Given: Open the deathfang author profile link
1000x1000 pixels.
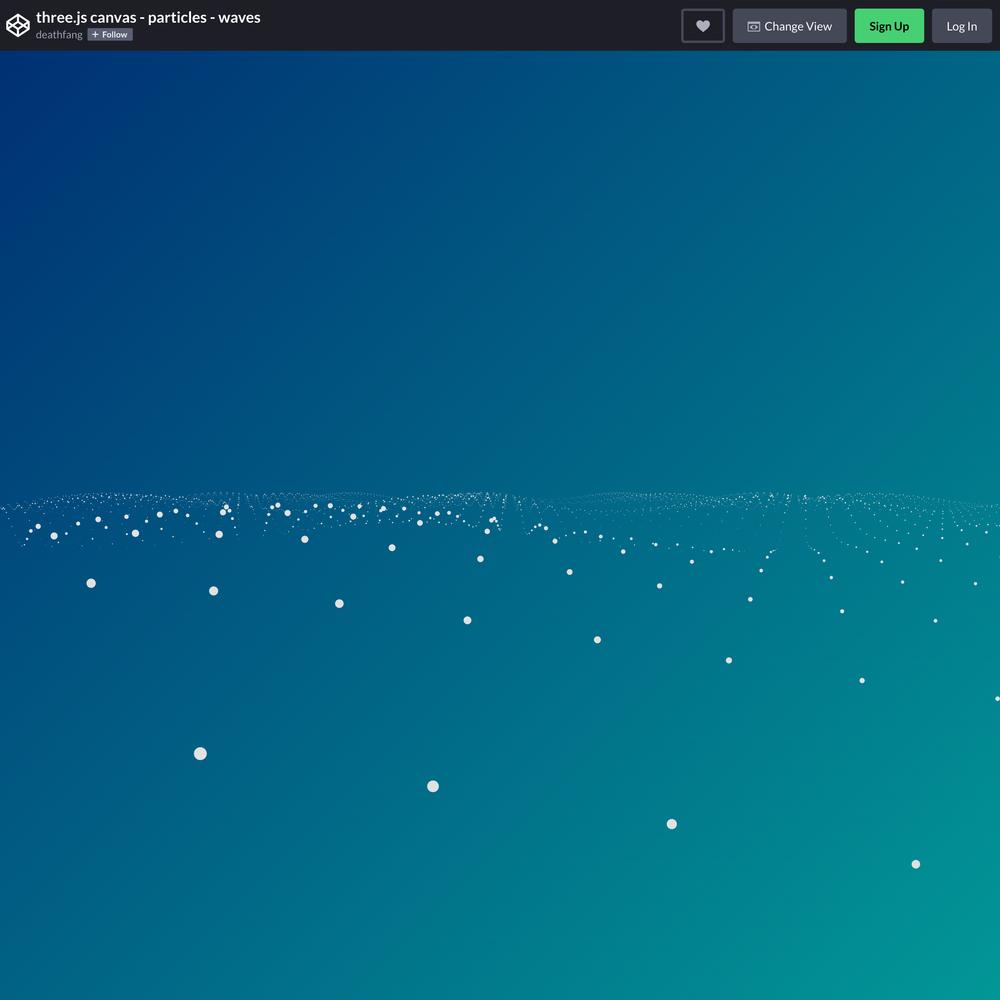Looking at the screenshot, I should click(x=59, y=34).
